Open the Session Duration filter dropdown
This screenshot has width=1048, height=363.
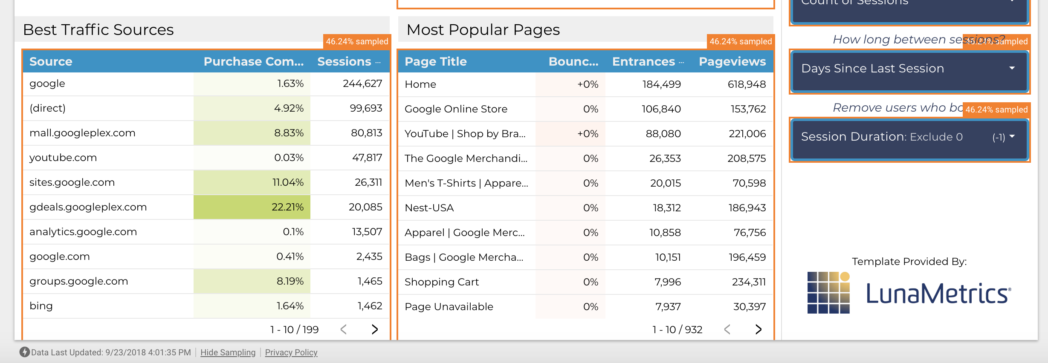(909, 137)
